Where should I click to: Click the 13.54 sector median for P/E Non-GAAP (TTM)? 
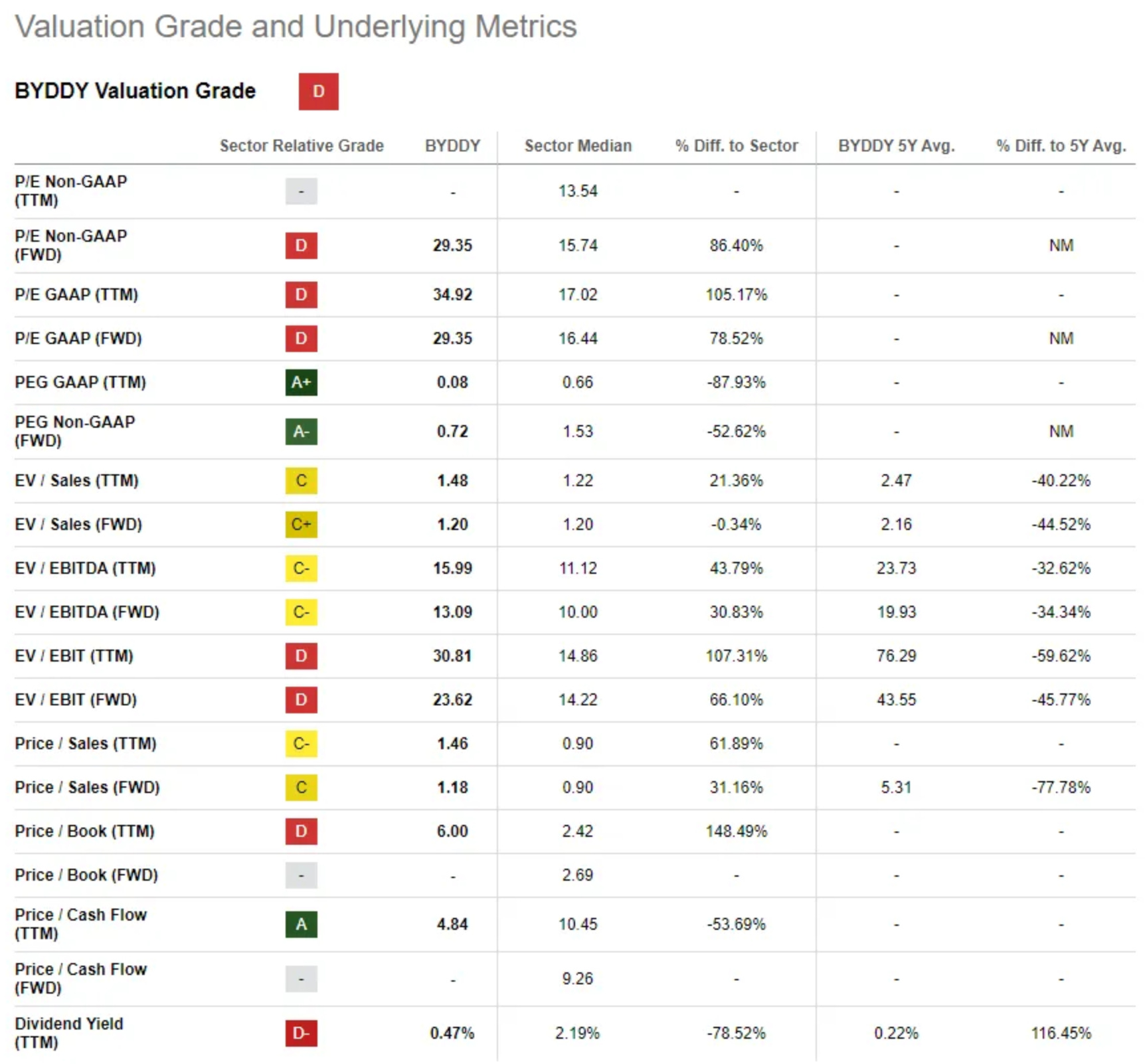point(578,191)
